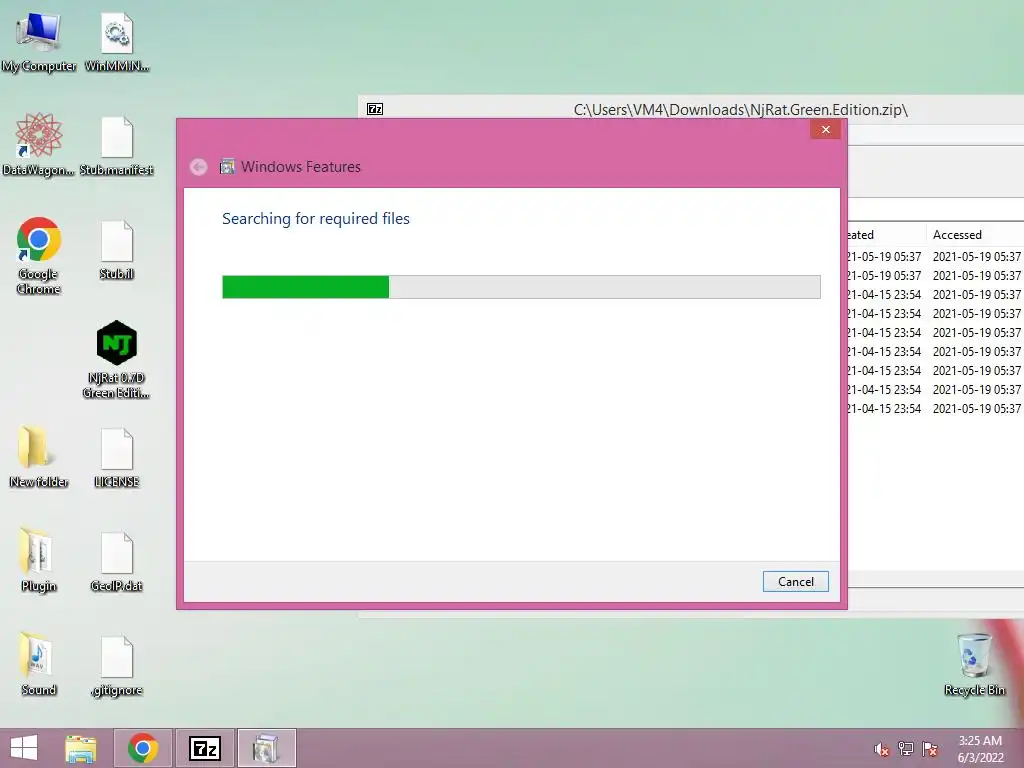Open the New folder desktop icon
This screenshot has width=1024, height=768.
39,457
